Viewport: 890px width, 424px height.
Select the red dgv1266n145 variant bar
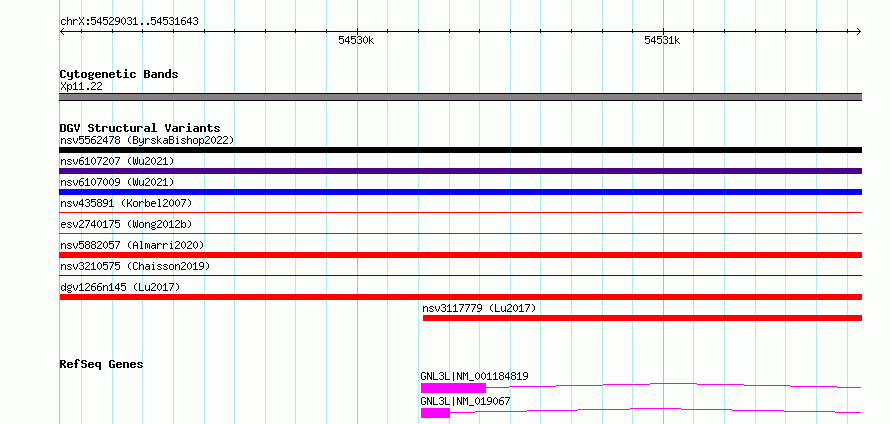tap(460, 297)
